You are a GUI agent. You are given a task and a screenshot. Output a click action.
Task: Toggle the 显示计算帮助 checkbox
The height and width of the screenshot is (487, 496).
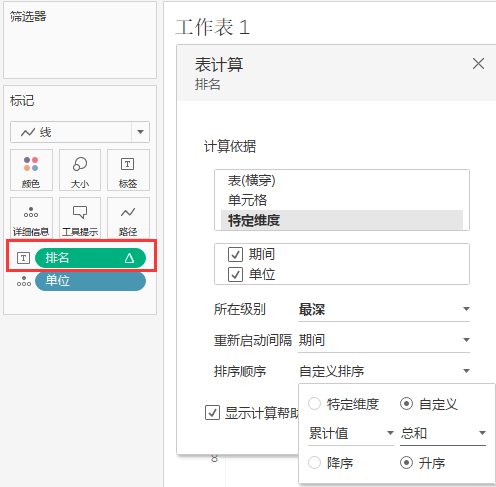(212, 413)
